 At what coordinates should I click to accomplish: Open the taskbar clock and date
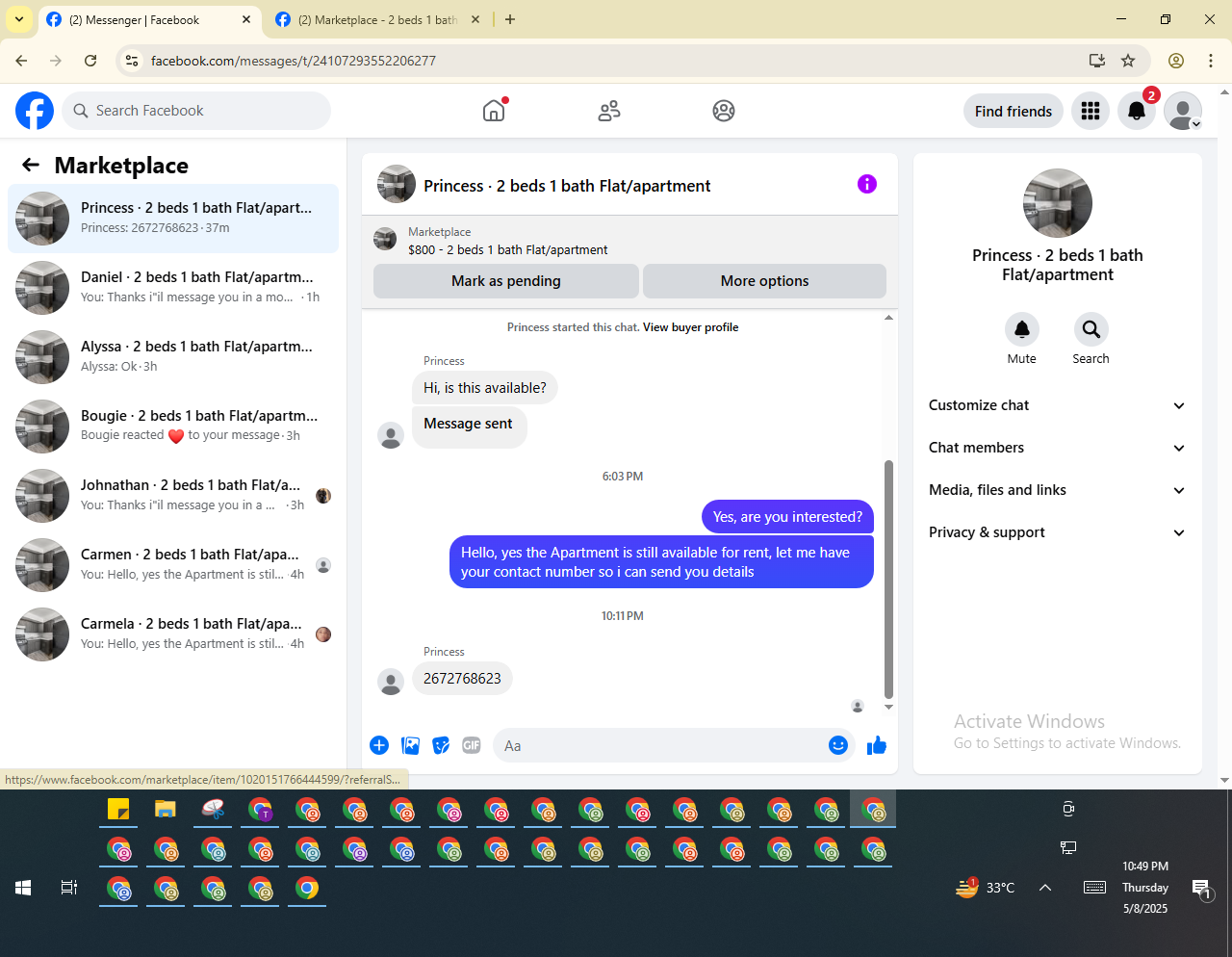tap(1145, 888)
